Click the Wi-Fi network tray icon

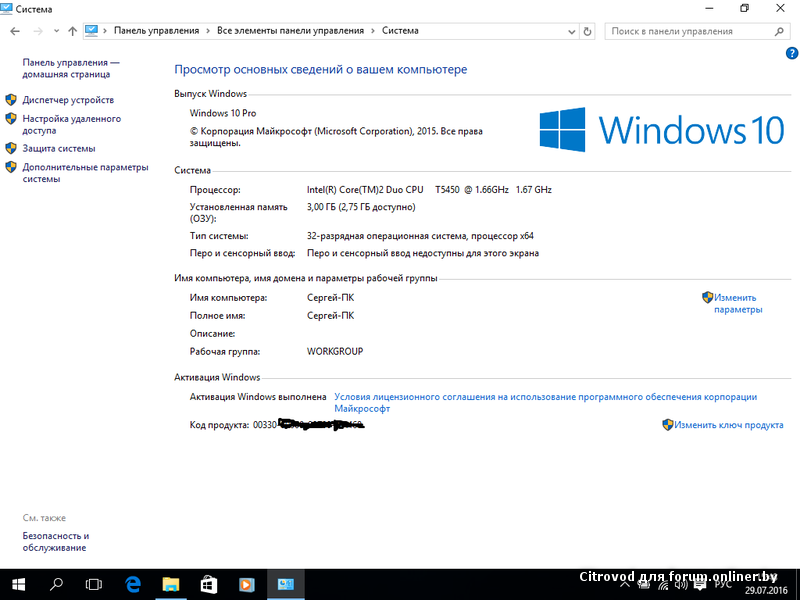click(x=662, y=585)
